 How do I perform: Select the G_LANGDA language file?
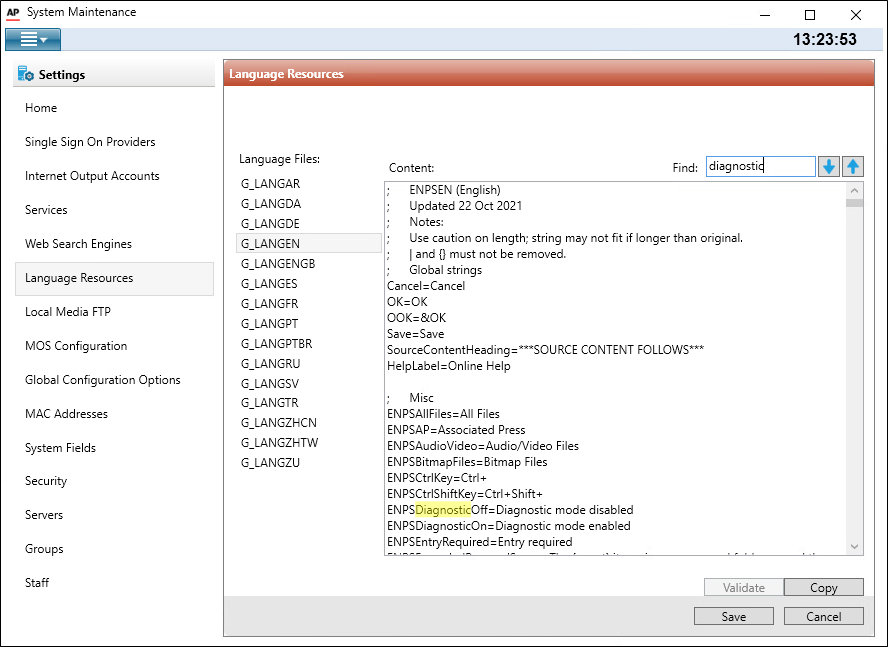[x=271, y=203]
